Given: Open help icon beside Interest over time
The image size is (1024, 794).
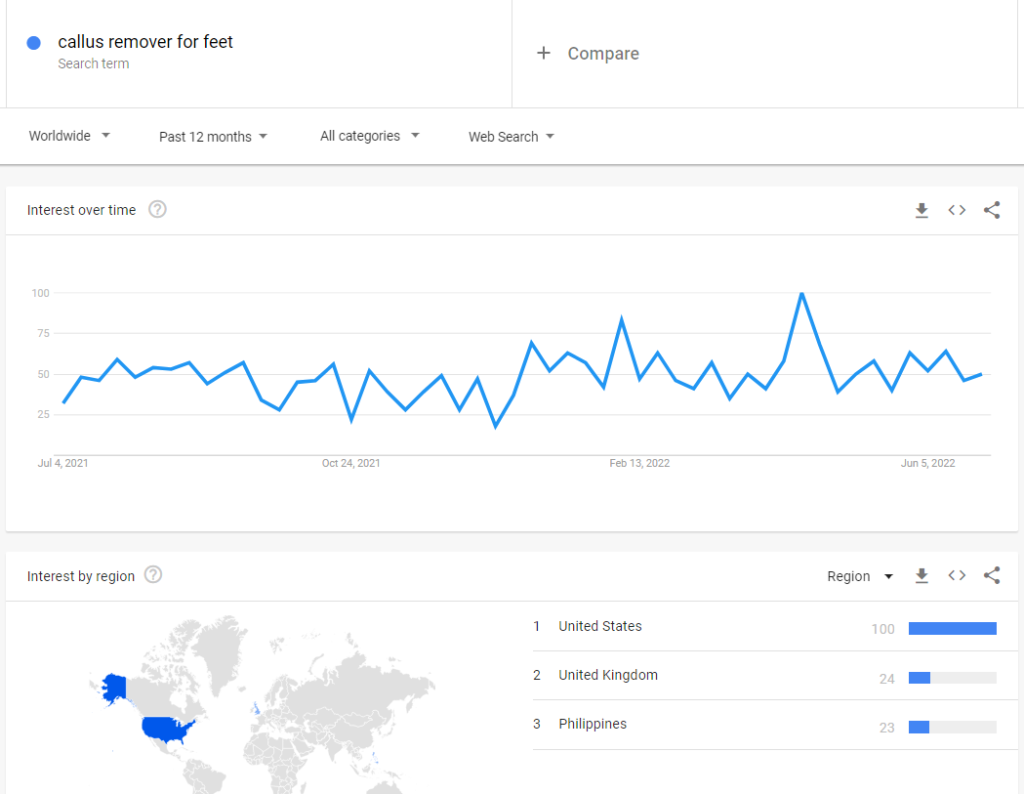Looking at the screenshot, I should coord(157,210).
